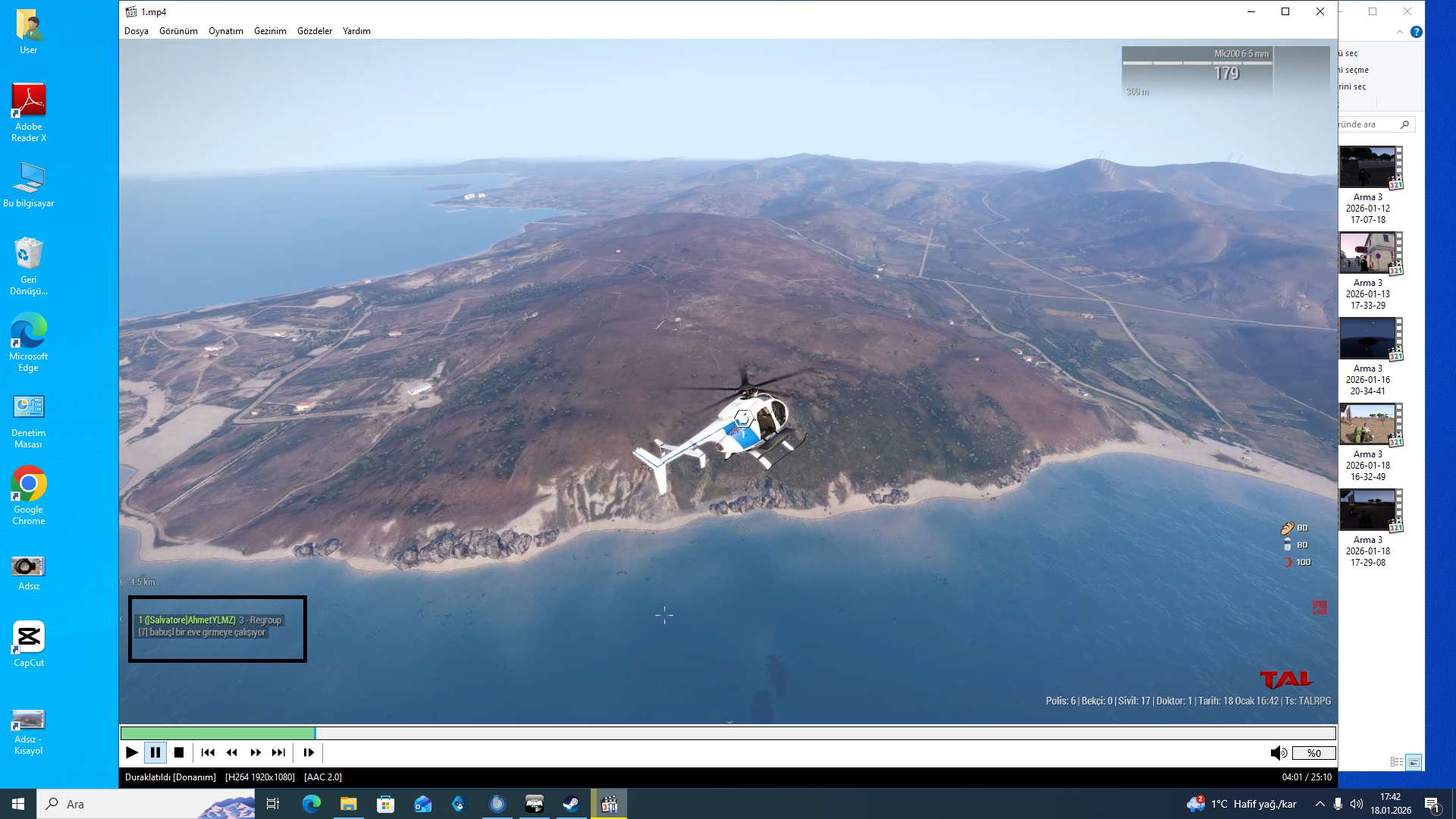
Task: Select the Bu bilgisayar desktop icon
Action: (29, 184)
